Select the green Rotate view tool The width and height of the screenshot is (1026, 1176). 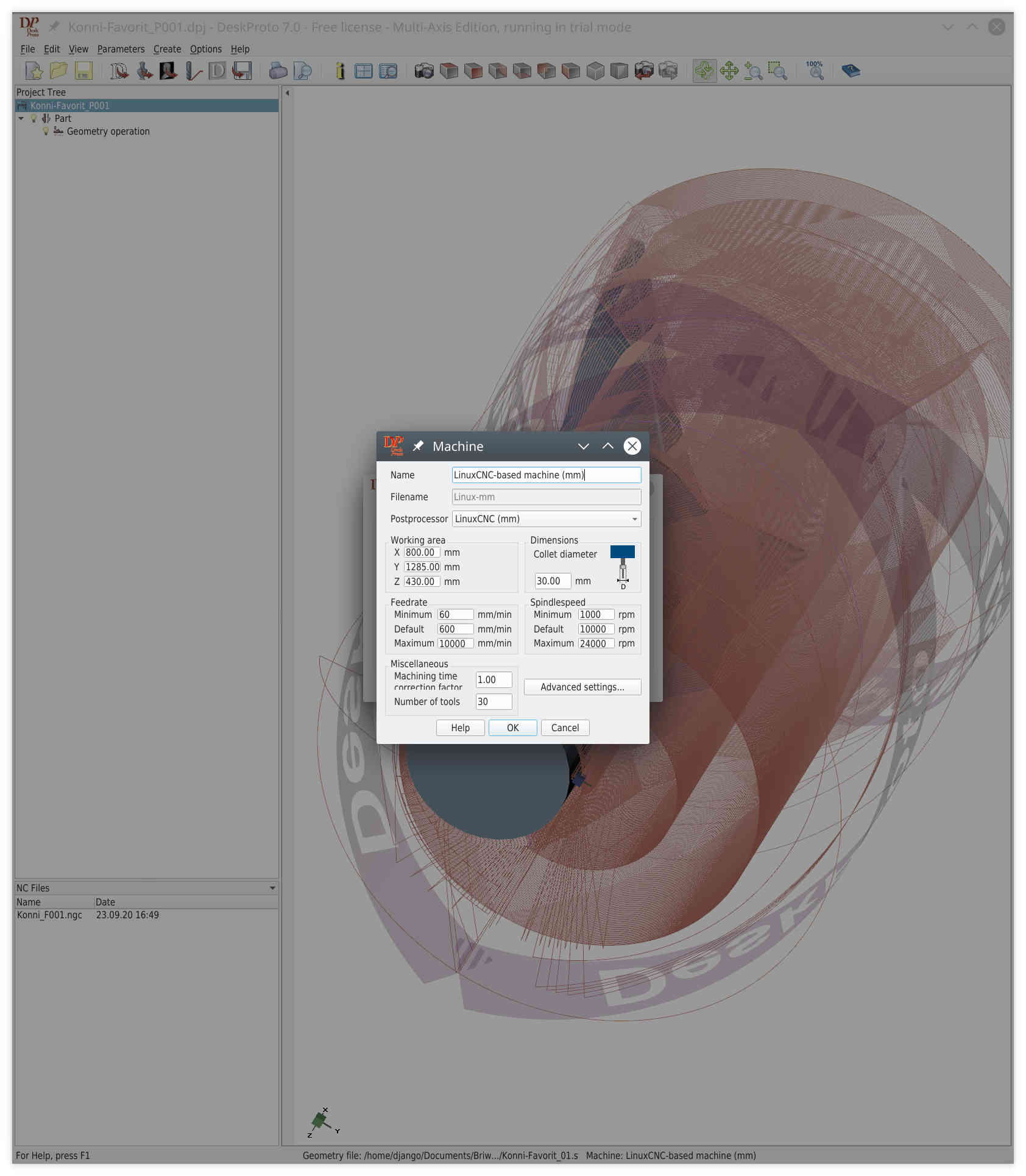[x=704, y=71]
